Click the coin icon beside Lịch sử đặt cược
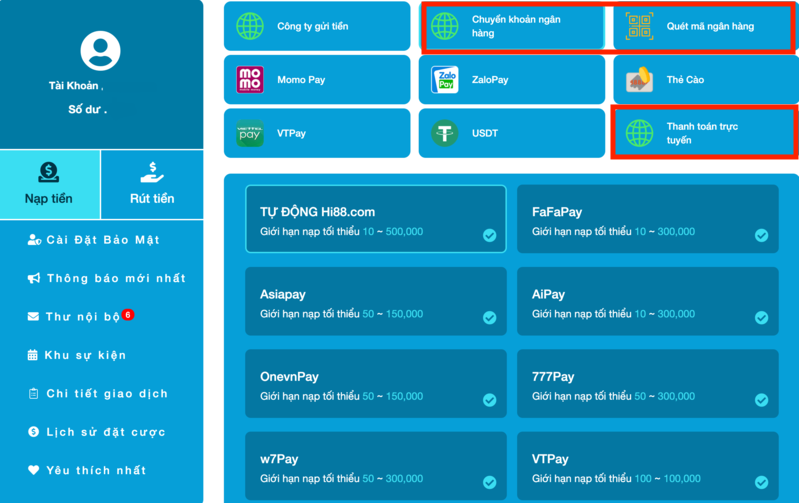The image size is (799, 503). tap(34, 432)
